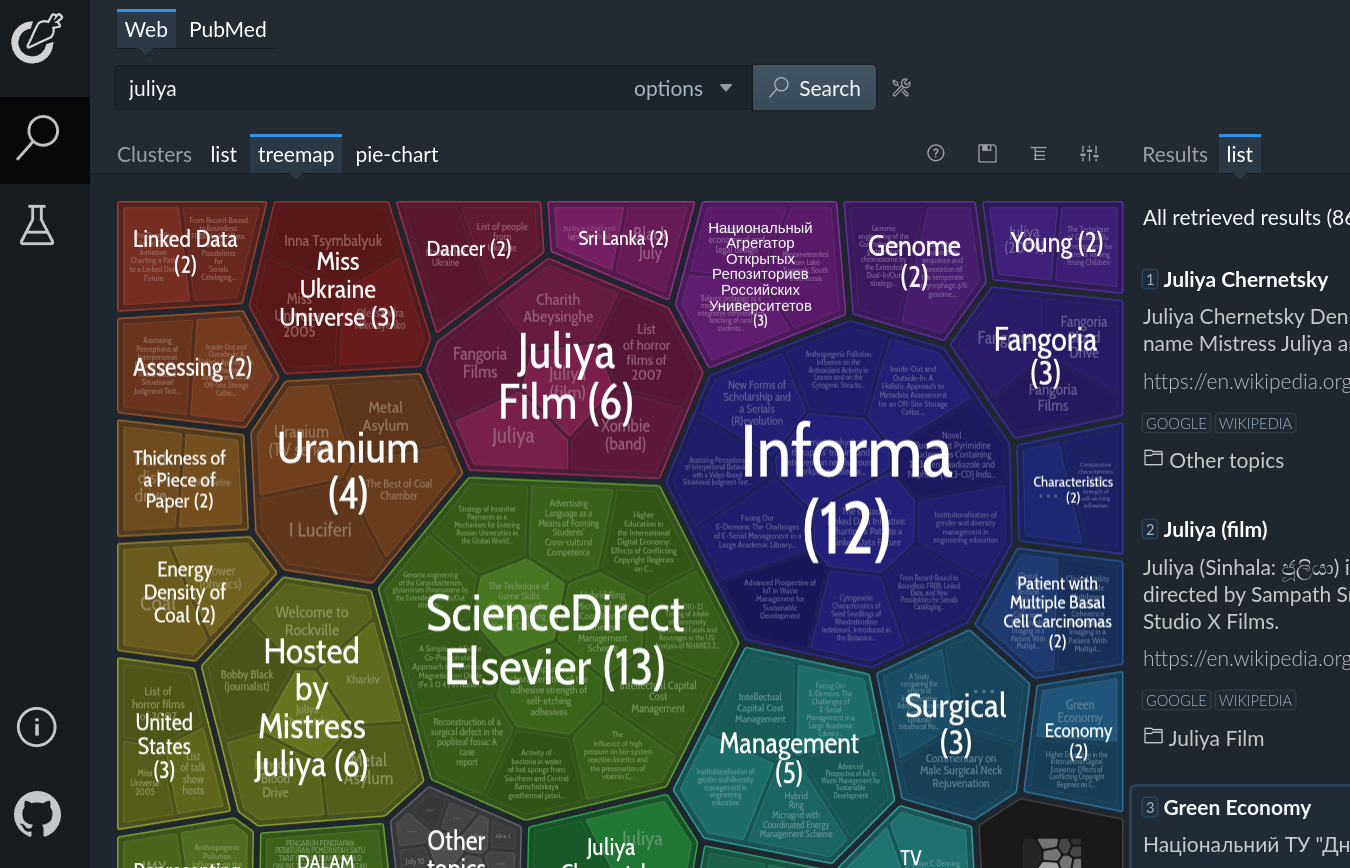Click the en.wikipedia.org URL under Juliya (film)
1350x868 pixels.
coord(1246,658)
